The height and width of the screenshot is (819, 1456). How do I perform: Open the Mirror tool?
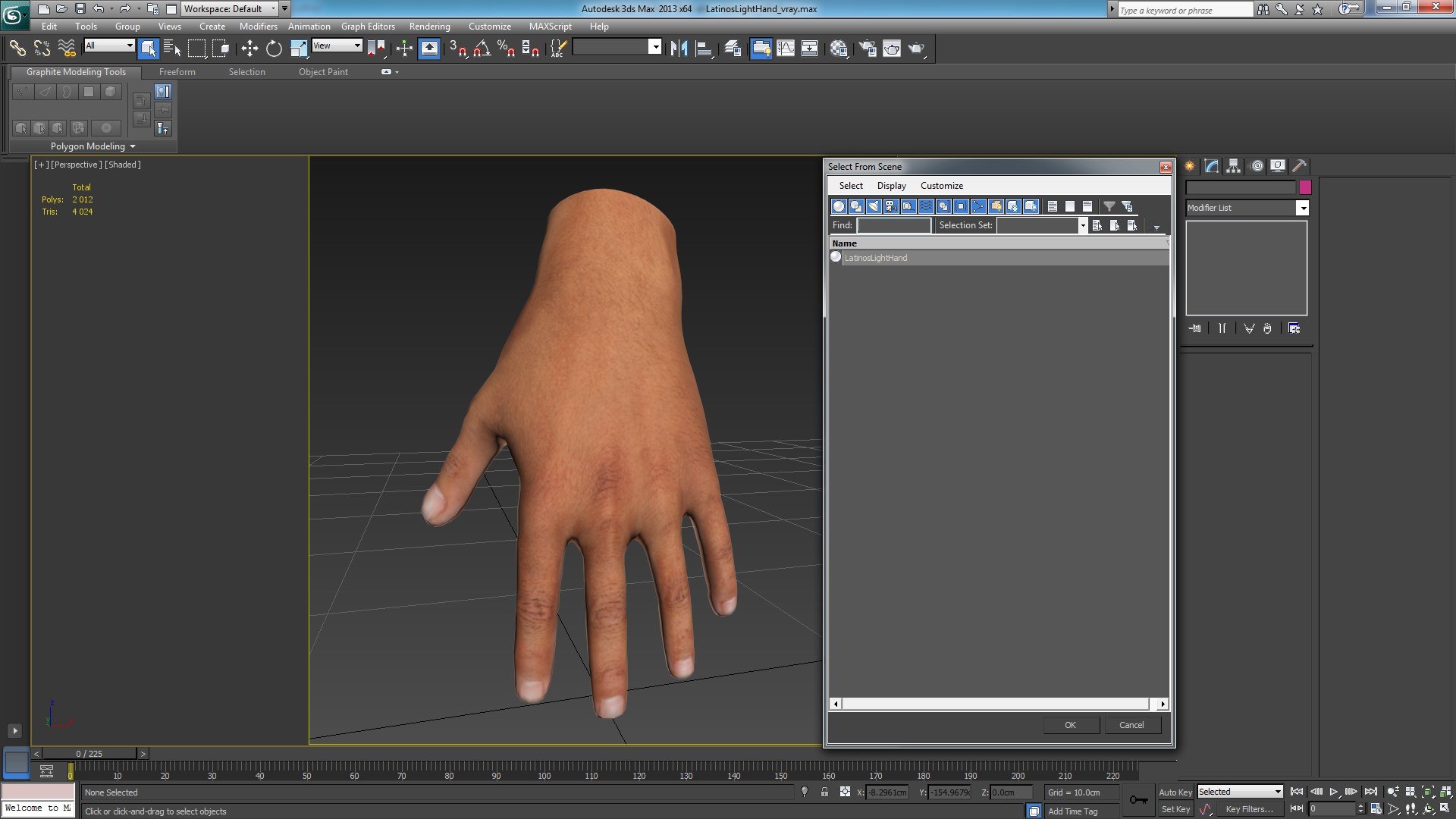pyautogui.click(x=679, y=49)
